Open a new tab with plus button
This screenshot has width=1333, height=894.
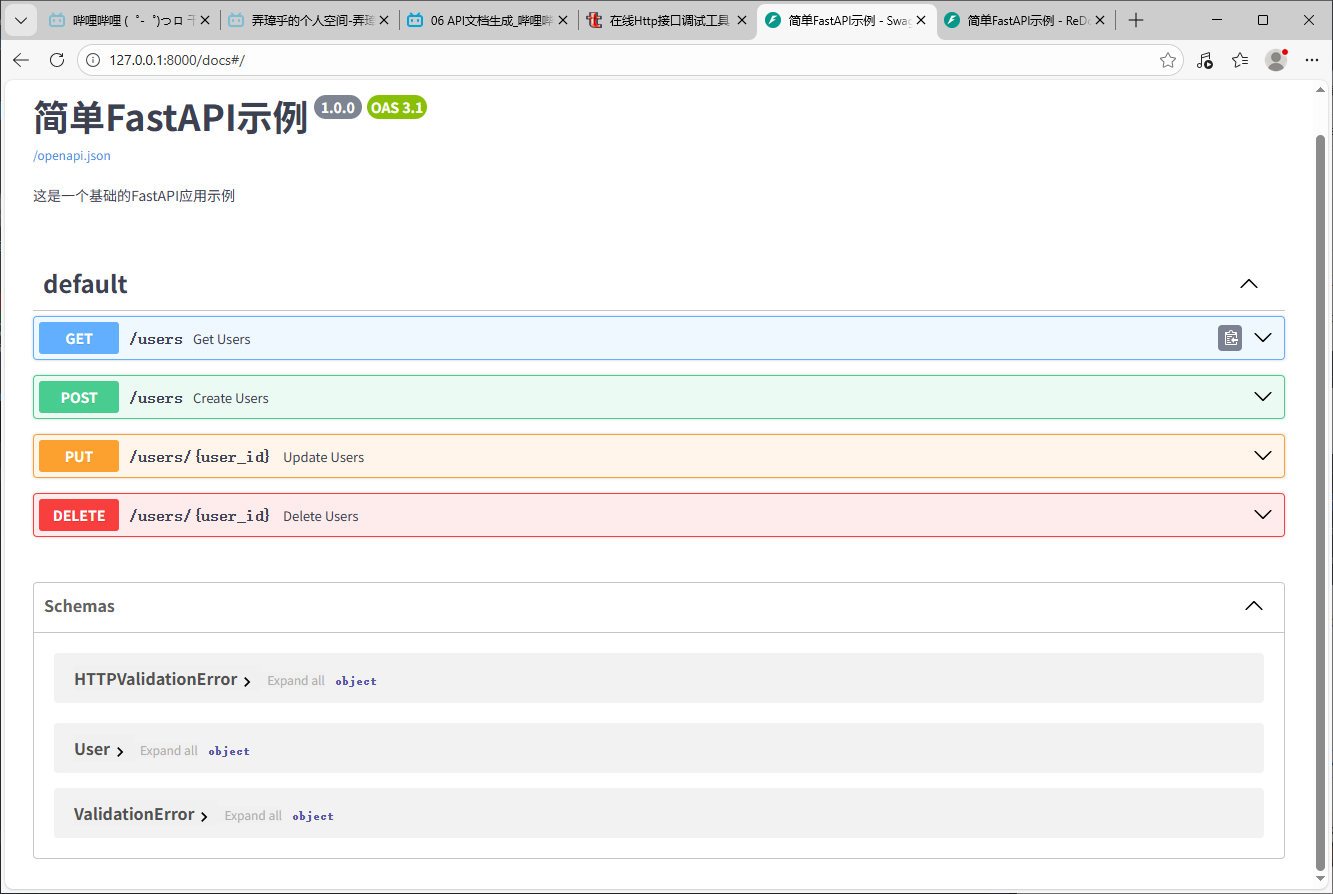tap(1135, 20)
